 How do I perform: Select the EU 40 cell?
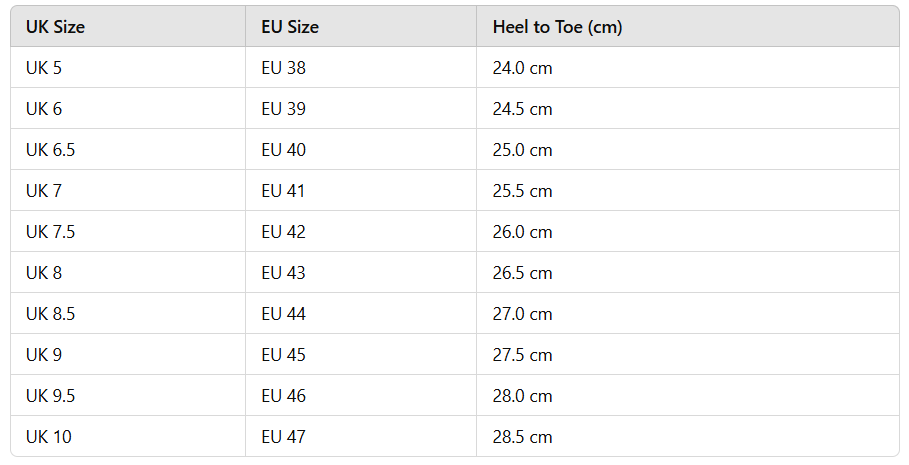283,150
